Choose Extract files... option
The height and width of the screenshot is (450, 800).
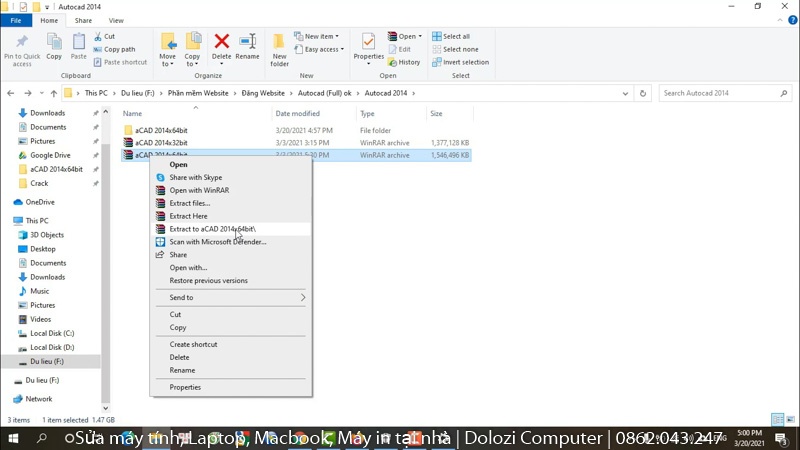[190, 203]
